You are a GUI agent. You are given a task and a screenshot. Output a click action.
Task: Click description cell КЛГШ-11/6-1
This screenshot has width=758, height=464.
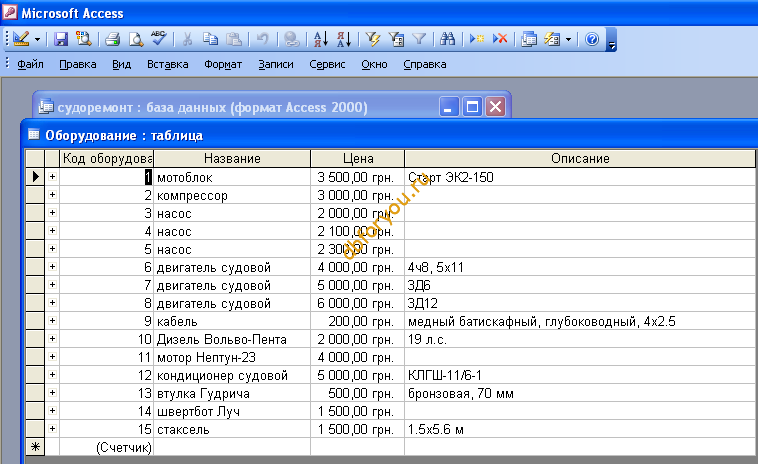[580, 375]
